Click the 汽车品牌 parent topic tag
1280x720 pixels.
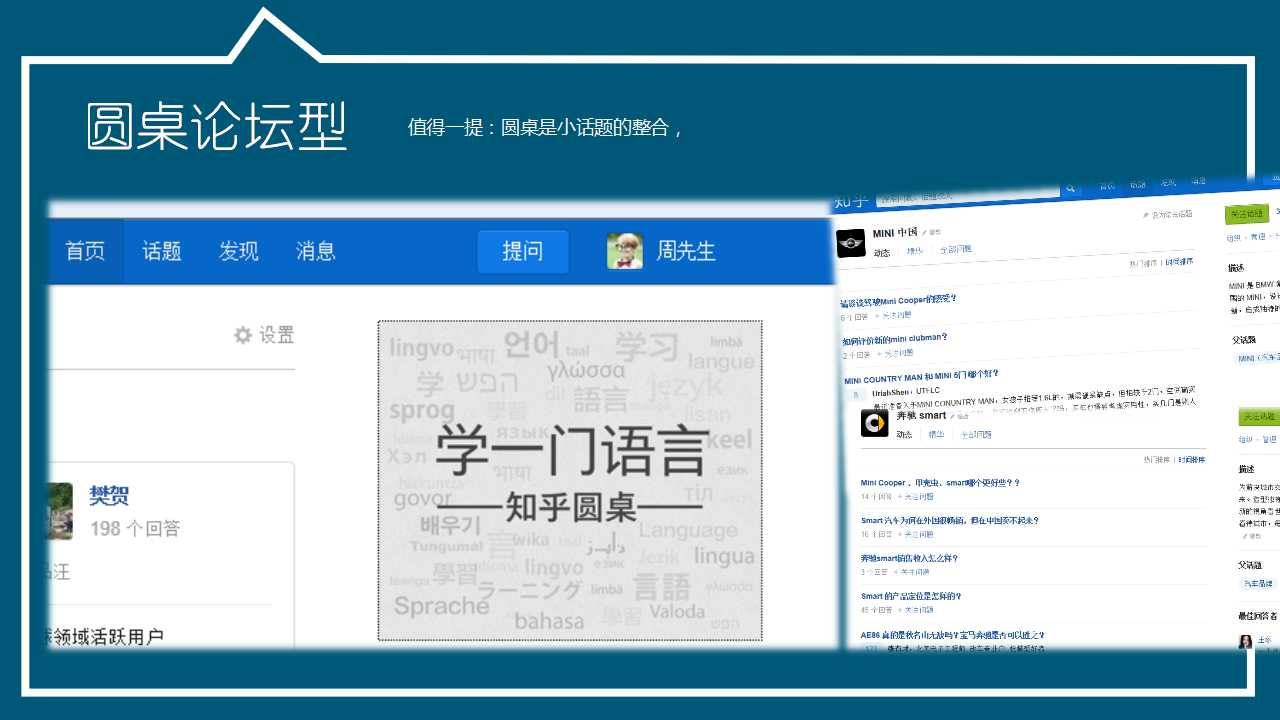1258,583
